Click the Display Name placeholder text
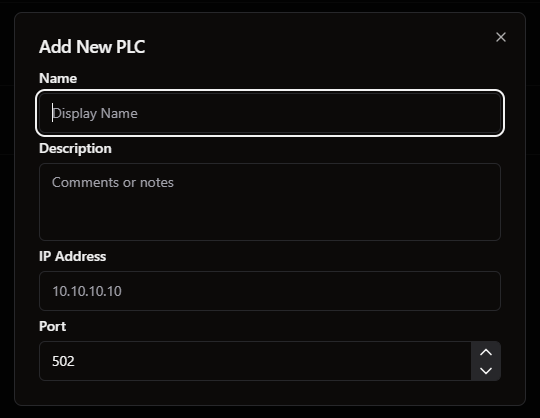This screenshot has height=418, width=540. point(95,114)
